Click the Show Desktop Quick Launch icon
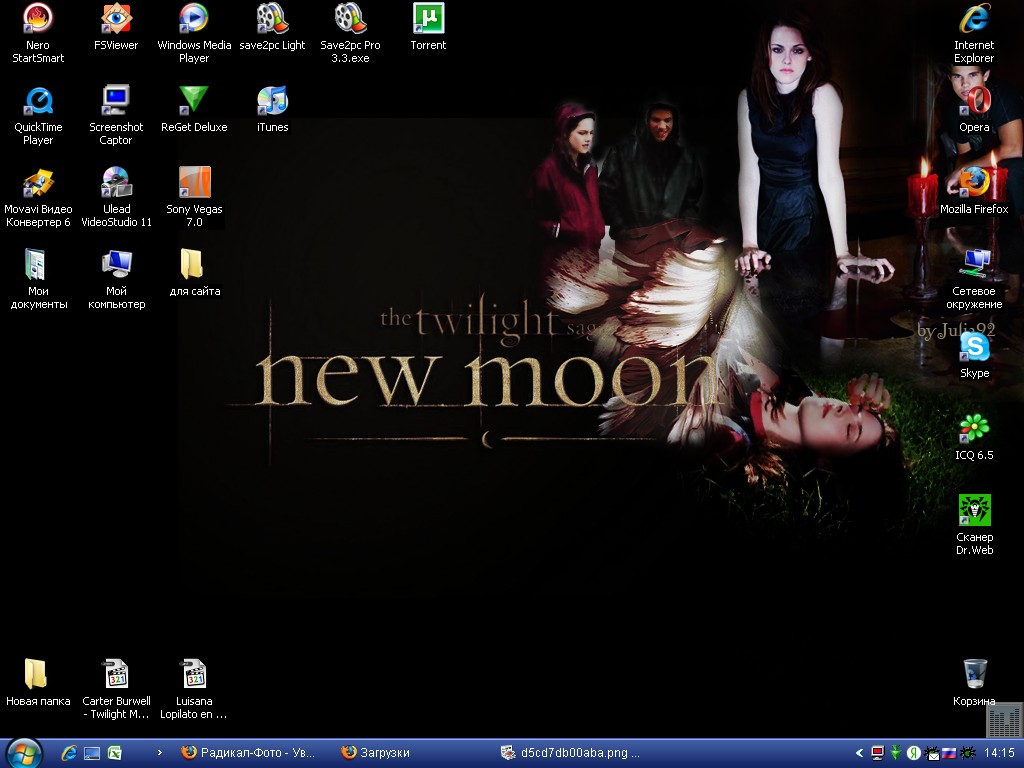The height and width of the screenshot is (768, 1024). pos(91,753)
